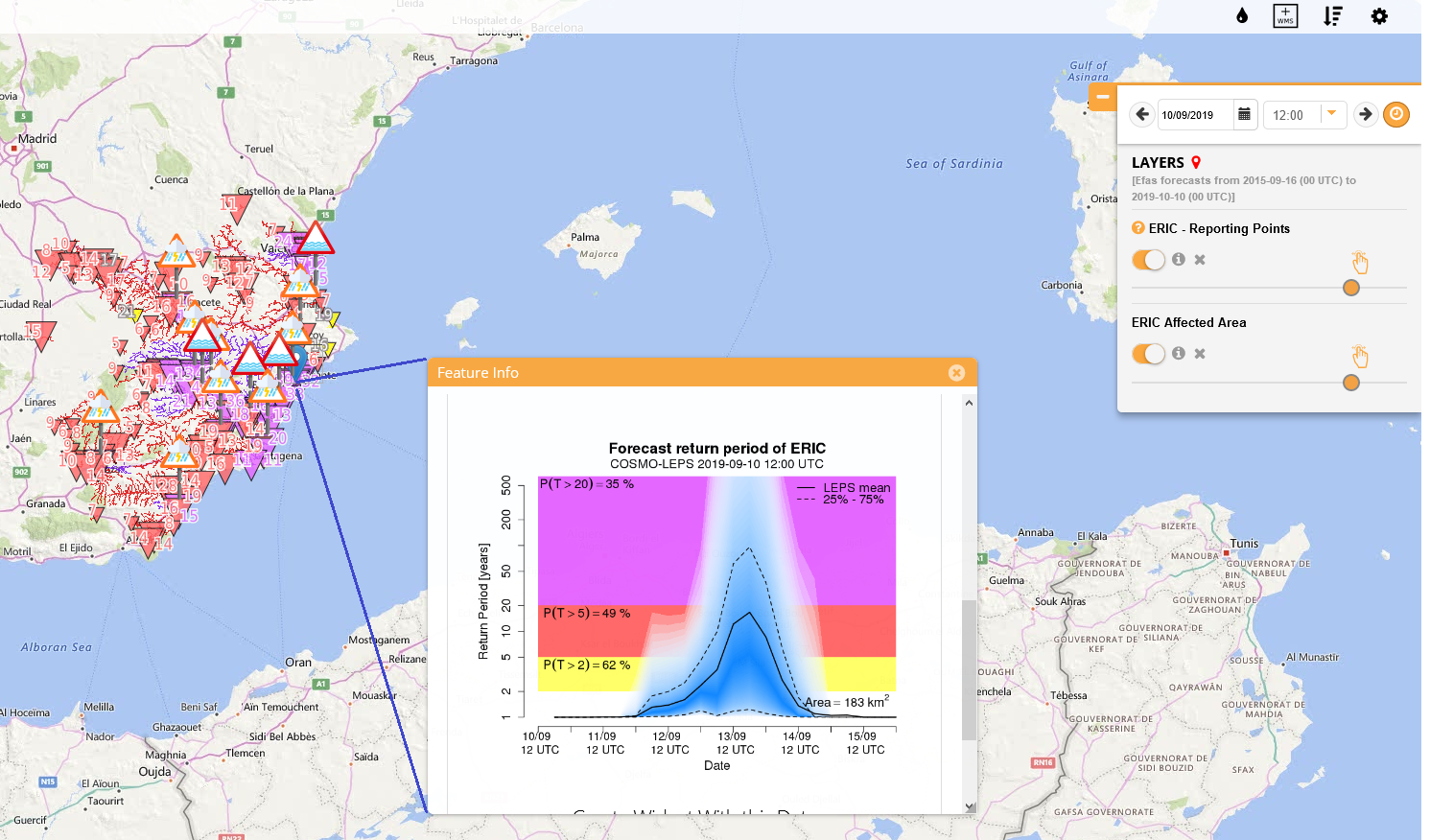Remove ERIC Affected Area with its X icon
Viewport: 1430px width, 840px height.
point(1199,353)
